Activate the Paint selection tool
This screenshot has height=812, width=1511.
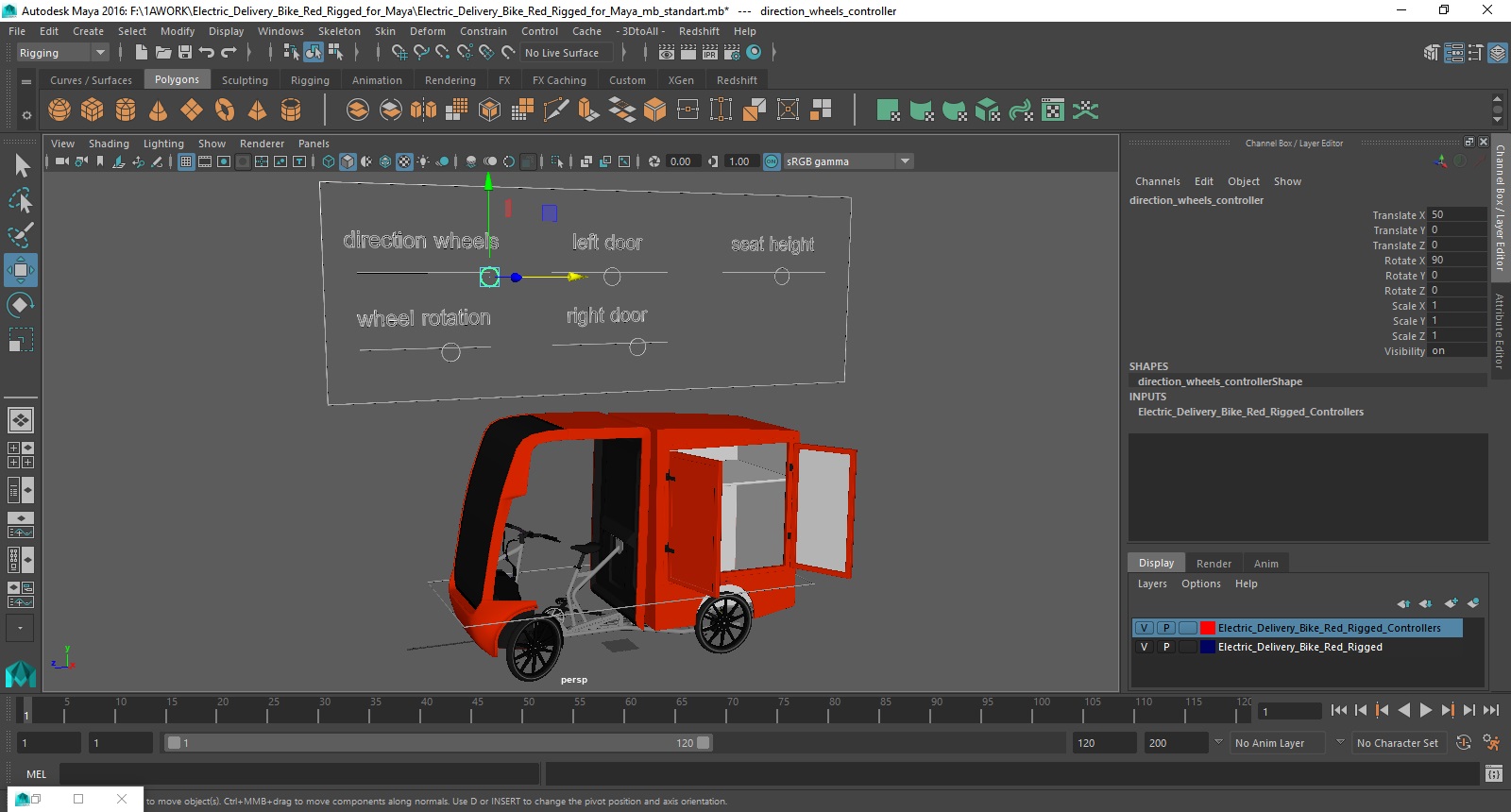tap(21, 235)
